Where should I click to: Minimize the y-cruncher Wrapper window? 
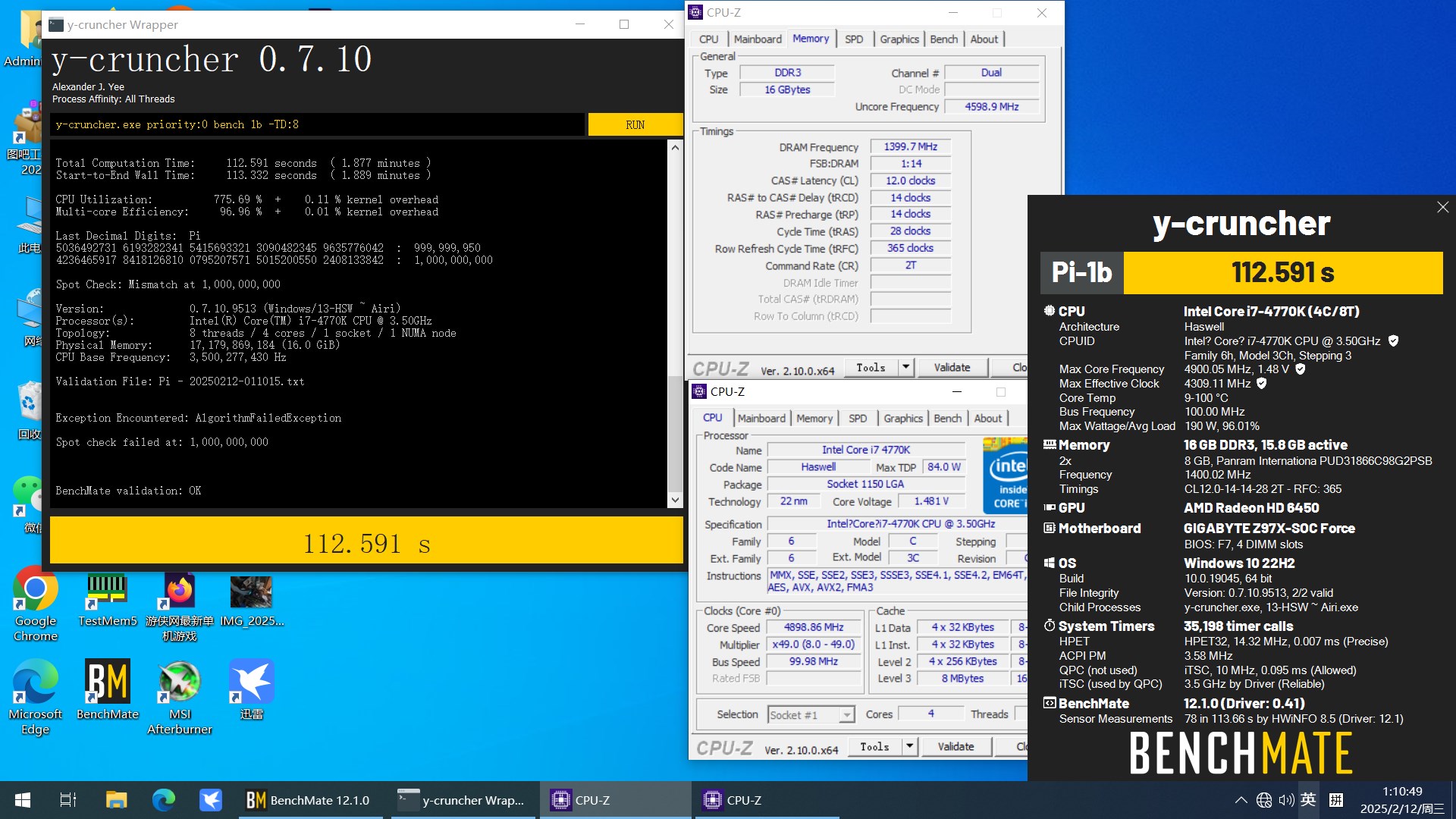(580, 24)
